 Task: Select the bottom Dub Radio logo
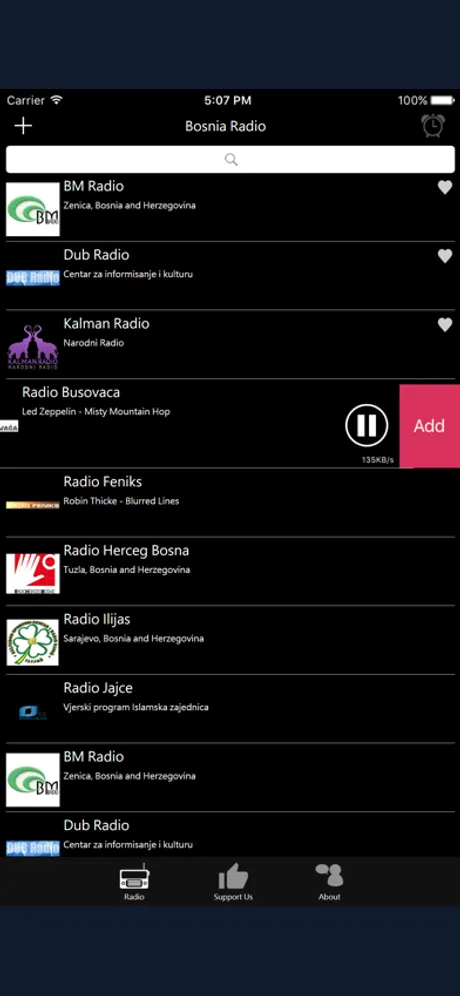tap(33, 848)
